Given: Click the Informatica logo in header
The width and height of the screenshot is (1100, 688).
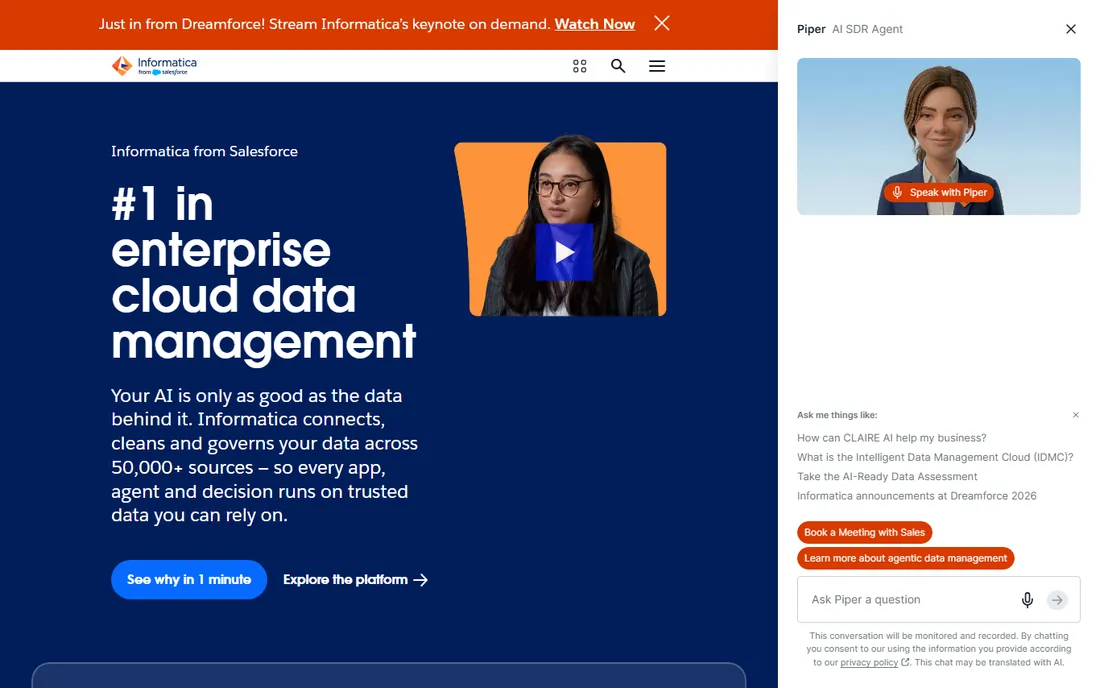Looking at the screenshot, I should pyautogui.click(x=154, y=66).
